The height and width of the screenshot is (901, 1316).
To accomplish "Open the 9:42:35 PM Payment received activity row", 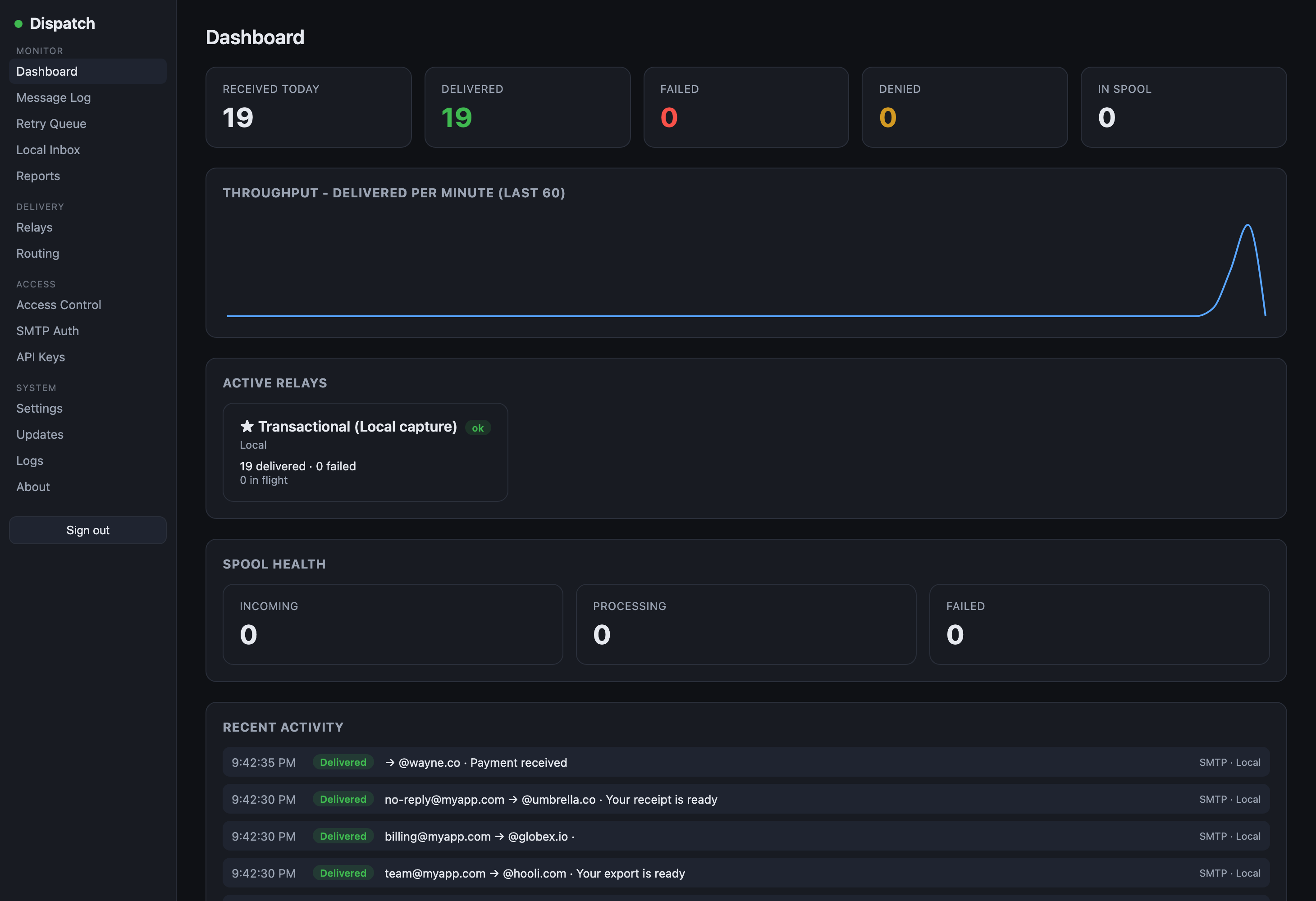I will click(x=746, y=762).
